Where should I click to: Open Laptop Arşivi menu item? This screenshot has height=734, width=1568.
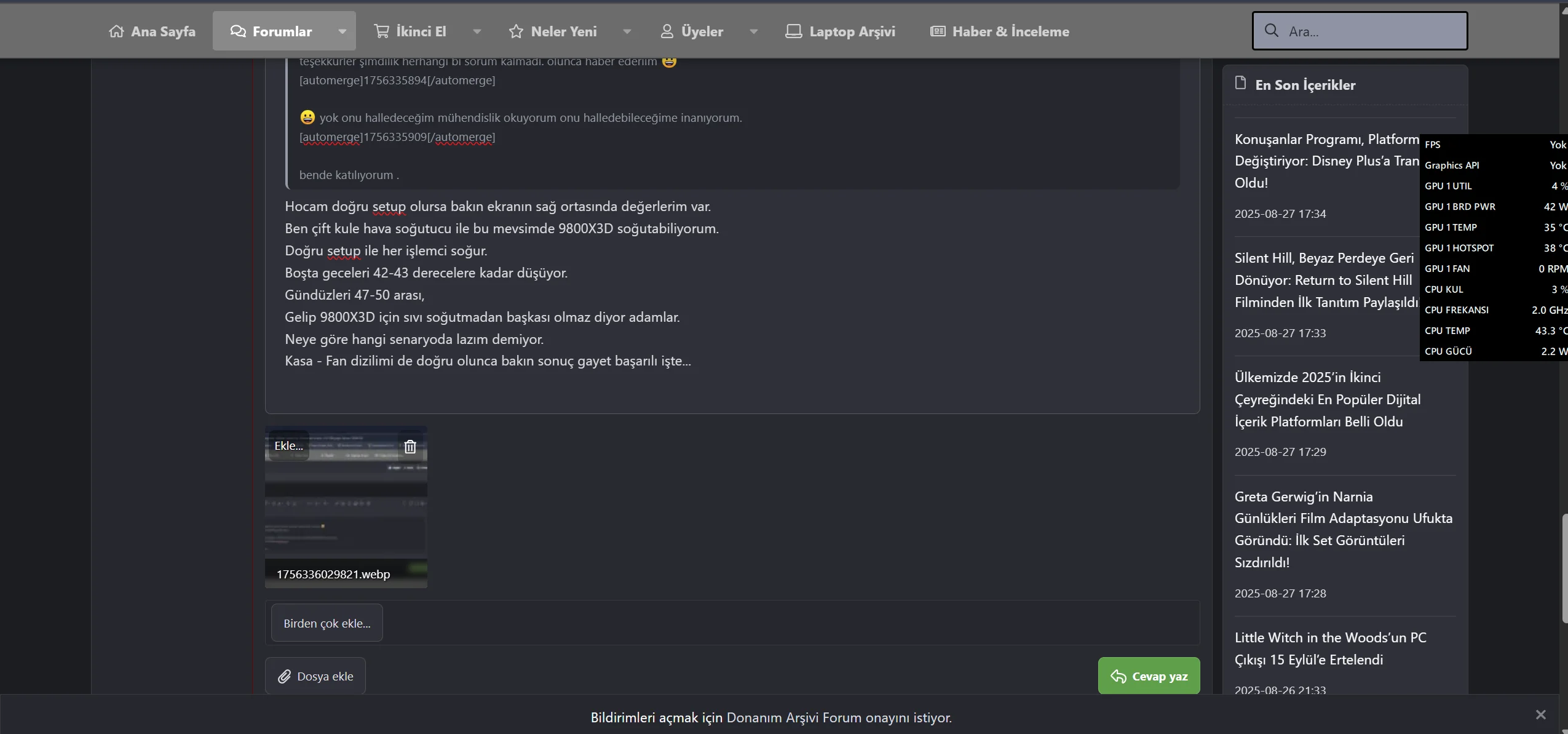coord(852,31)
